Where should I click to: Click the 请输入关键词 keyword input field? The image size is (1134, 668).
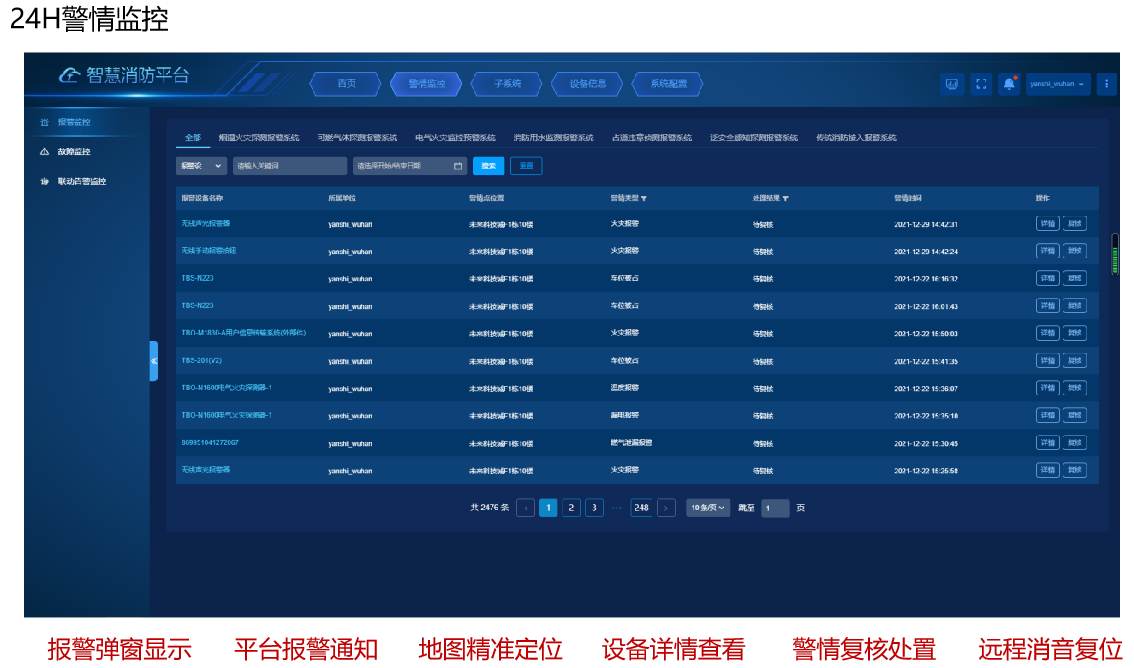click(x=289, y=166)
